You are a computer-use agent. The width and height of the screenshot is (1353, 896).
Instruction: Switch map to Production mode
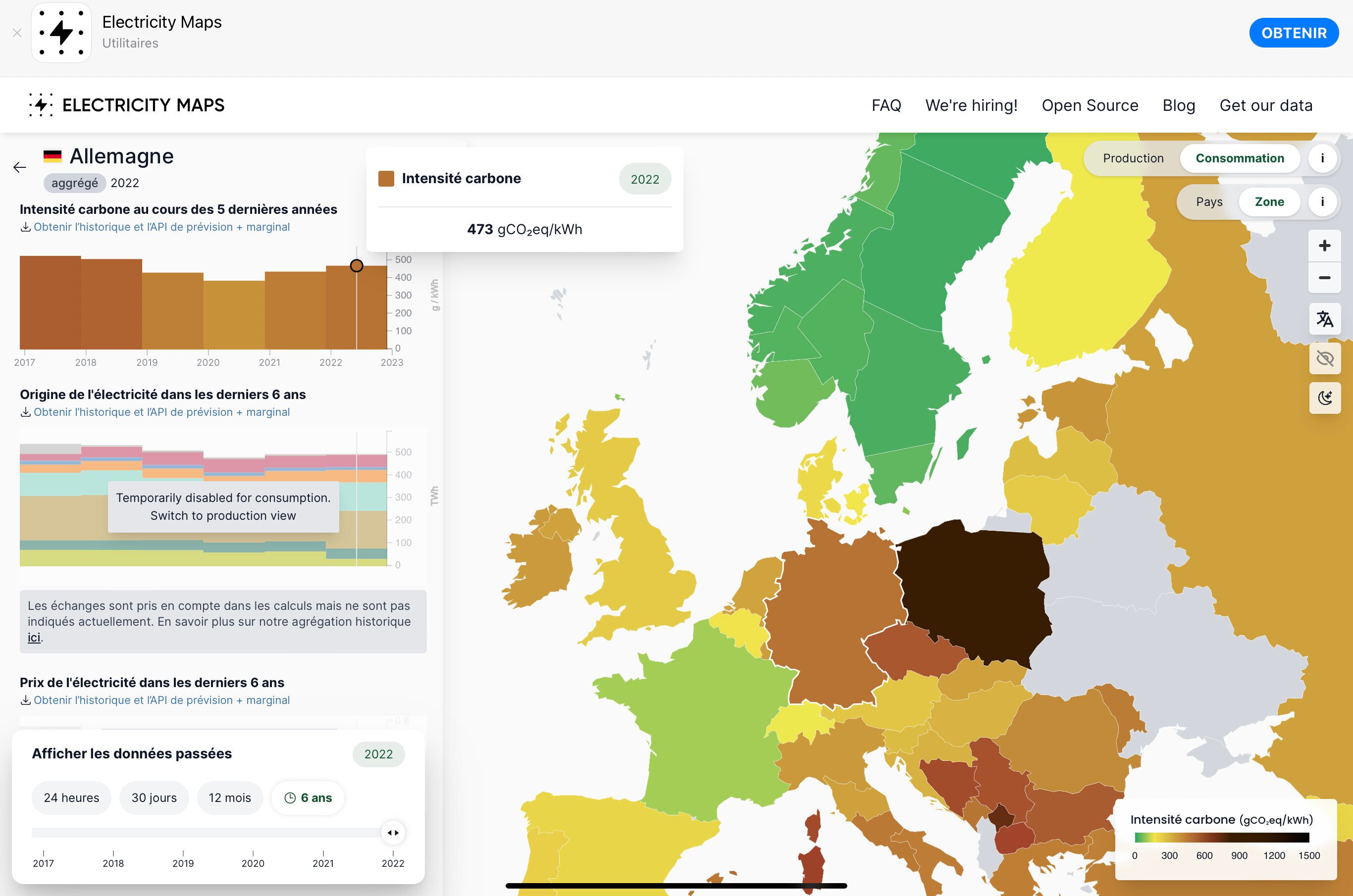1133,158
